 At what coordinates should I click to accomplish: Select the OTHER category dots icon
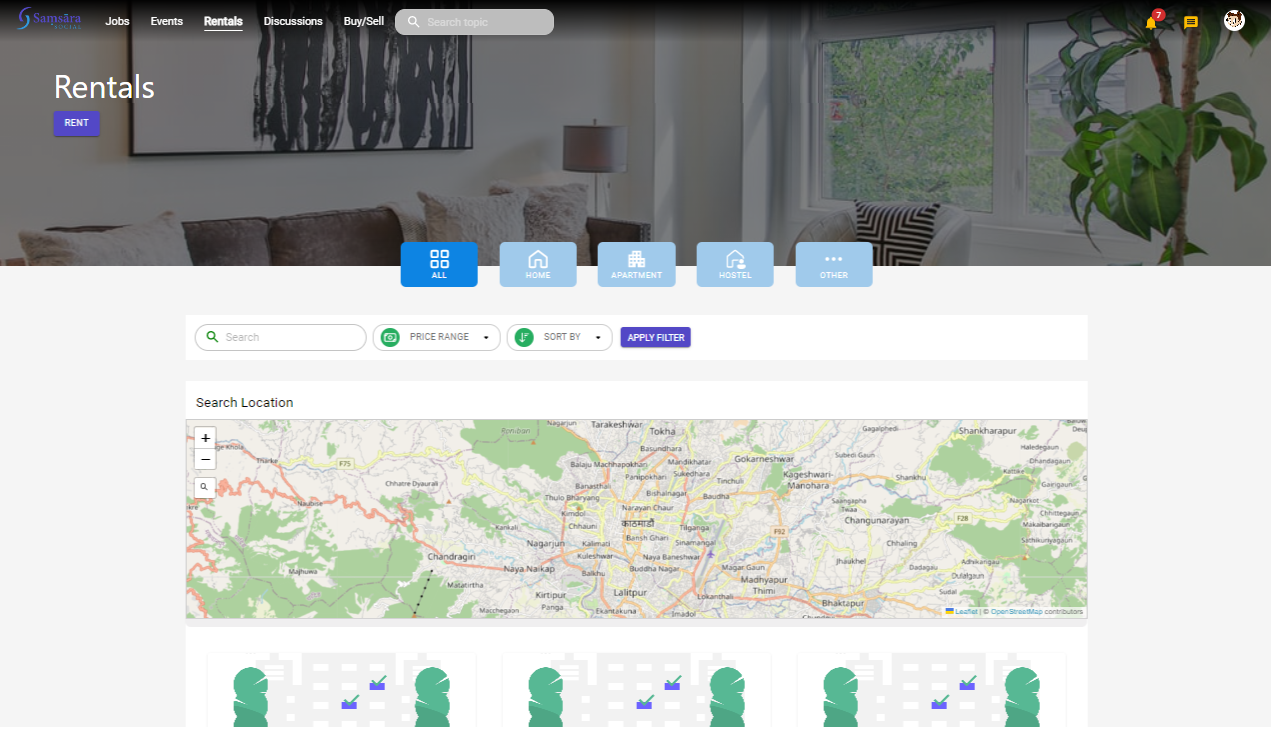pos(834,259)
